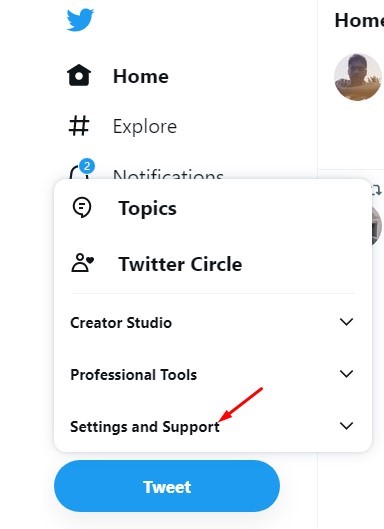Screen dimensions: 384x529
Task: Go to Home in the sidebar
Action: 141,76
